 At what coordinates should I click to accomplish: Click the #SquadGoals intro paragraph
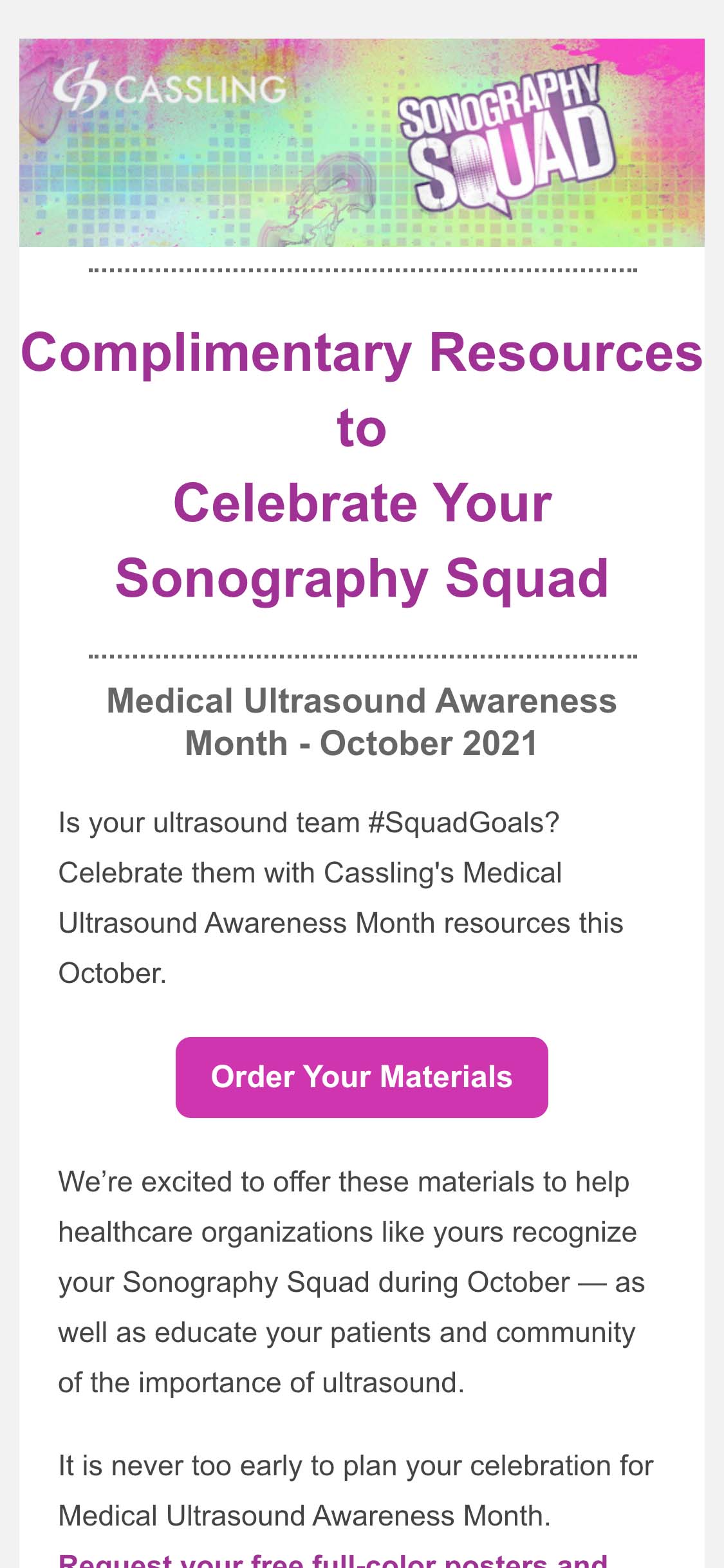(341, 898)
